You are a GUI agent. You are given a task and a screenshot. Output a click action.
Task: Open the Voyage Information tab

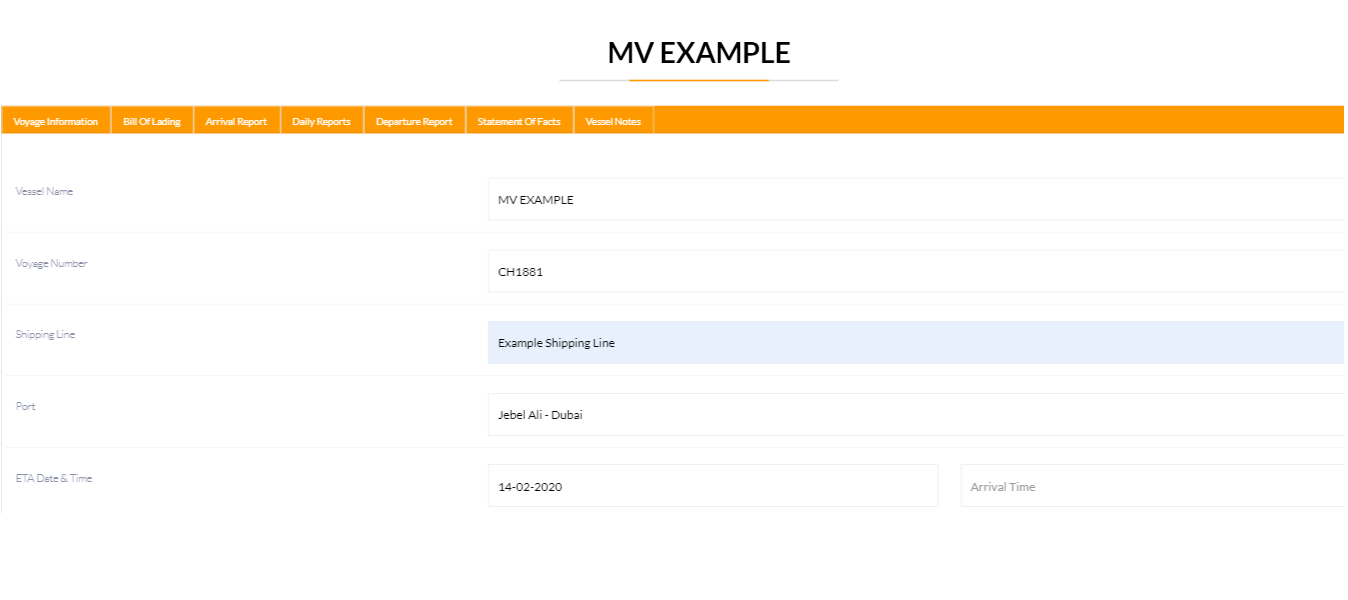pyautogui.click(x=56, y=121)
